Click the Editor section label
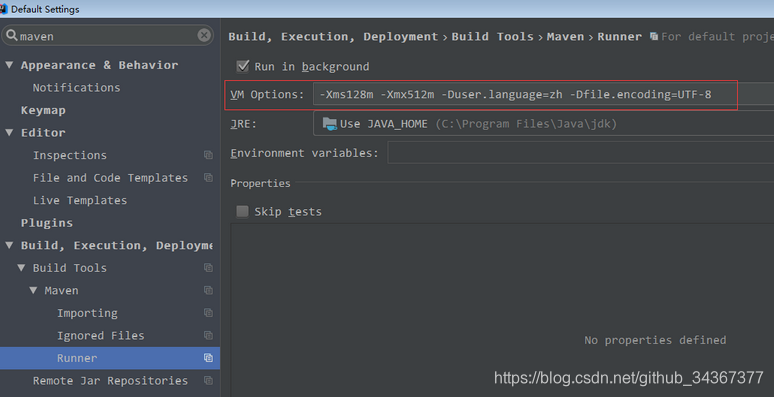The image size is (774, 397). click(x=43, y=132)
